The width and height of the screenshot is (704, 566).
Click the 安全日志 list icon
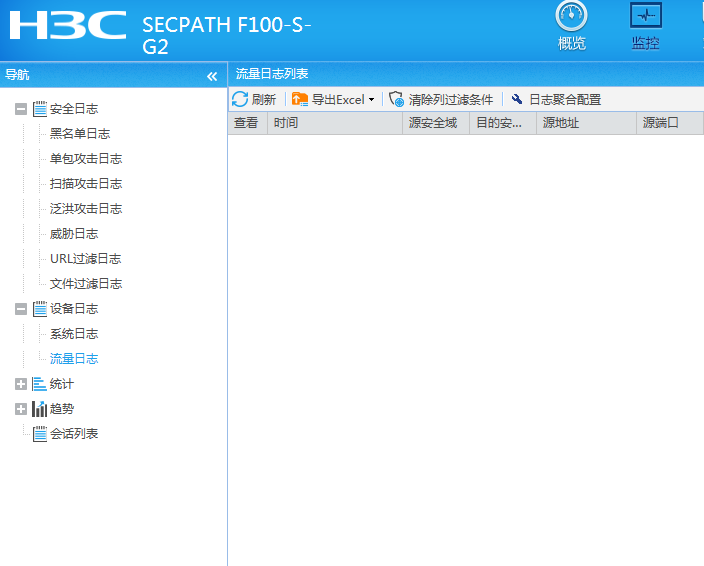tap(40, 109)
